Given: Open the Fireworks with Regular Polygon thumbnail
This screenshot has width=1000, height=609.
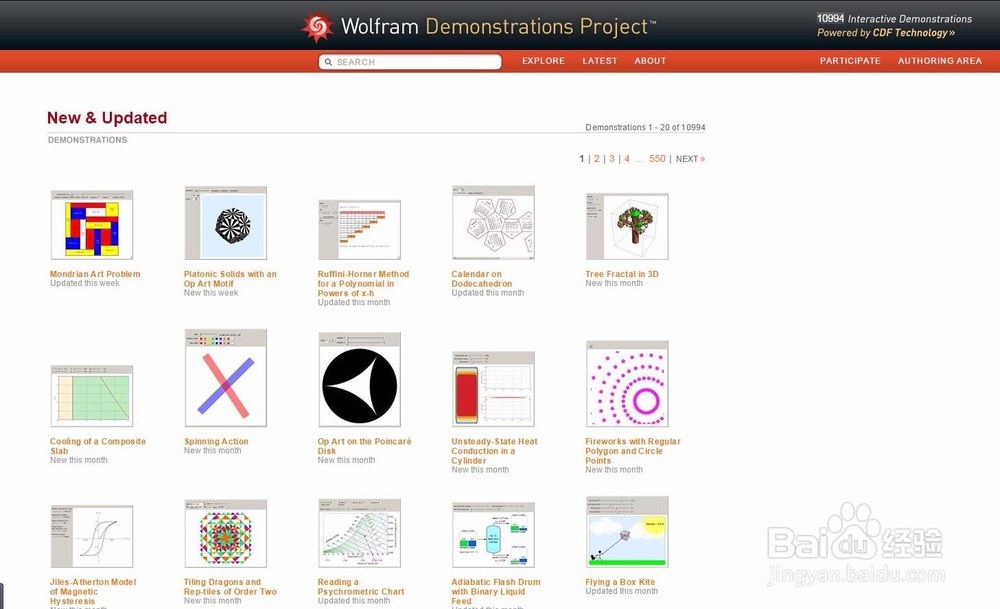Looking at the screenshot, I should 628,384.
